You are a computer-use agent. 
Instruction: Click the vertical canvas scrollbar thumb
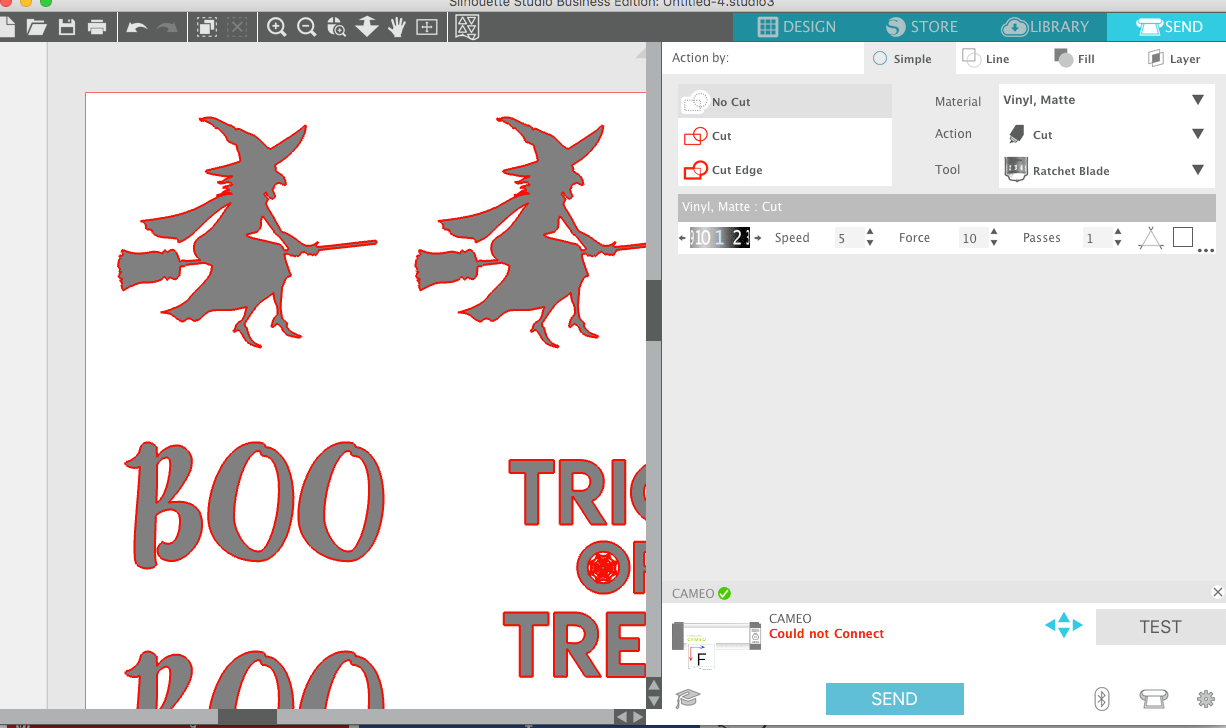[653, 310]
